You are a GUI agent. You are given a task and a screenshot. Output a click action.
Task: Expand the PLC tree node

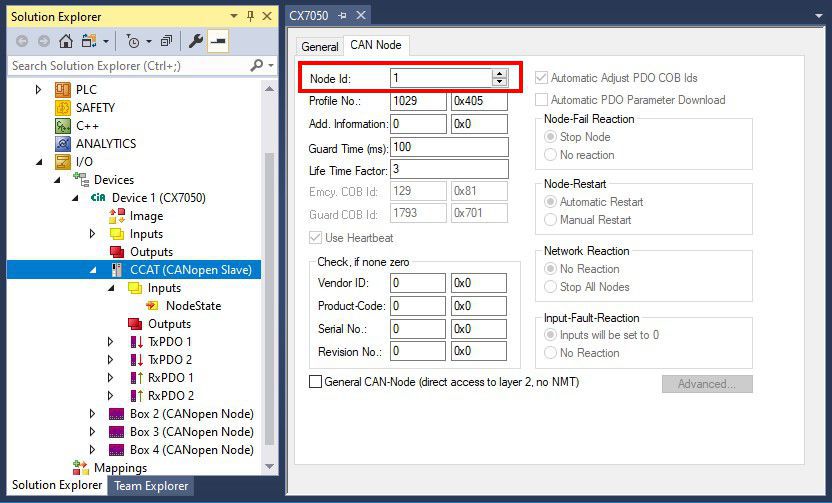pyautogui.click(x=38, y=90)
